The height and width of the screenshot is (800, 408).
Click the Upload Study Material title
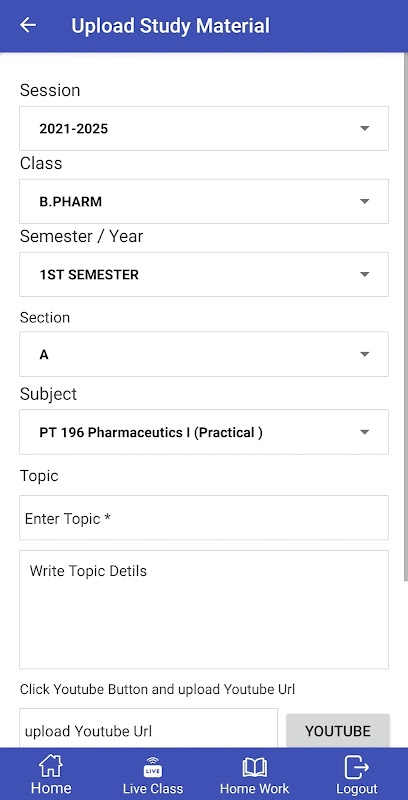pyautogui.click(x=170, y=26)
